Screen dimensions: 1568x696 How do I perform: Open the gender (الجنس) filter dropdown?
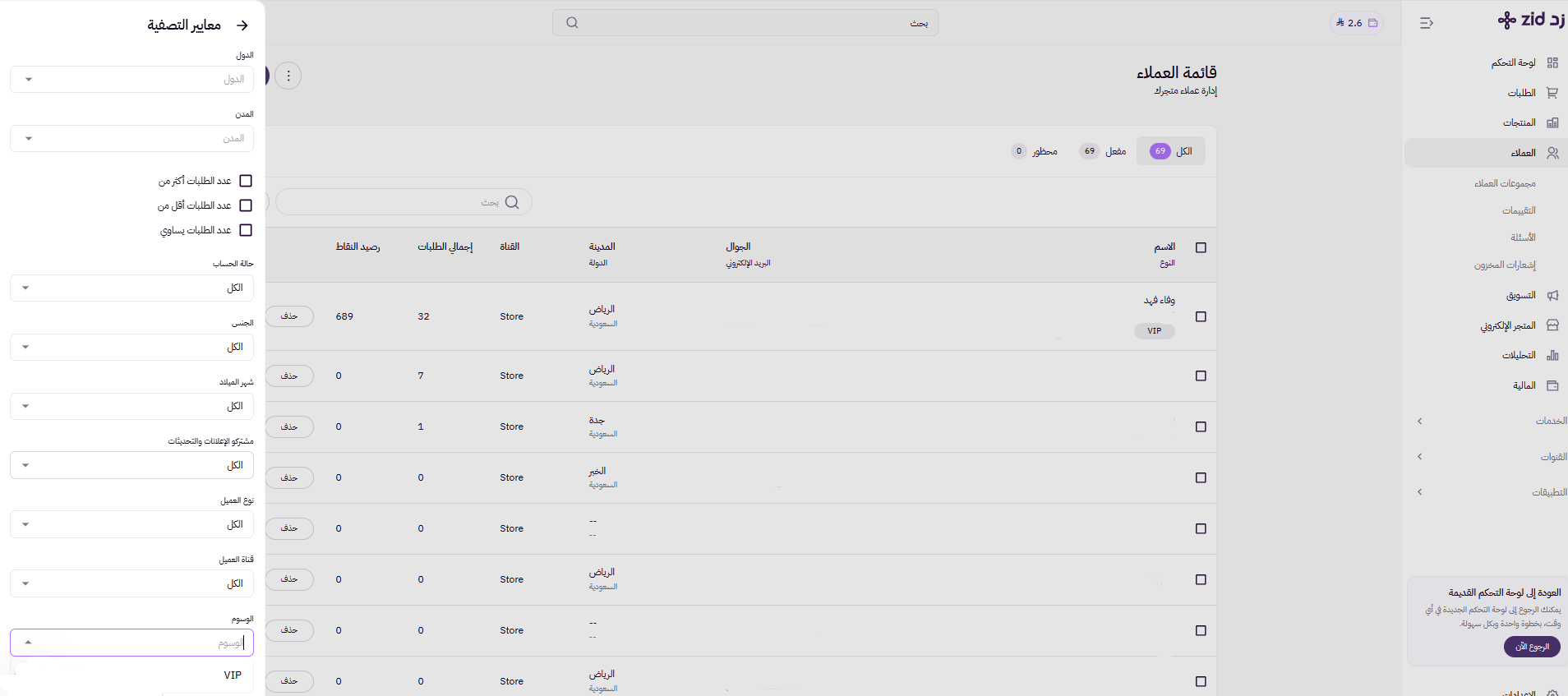(131, 348)
